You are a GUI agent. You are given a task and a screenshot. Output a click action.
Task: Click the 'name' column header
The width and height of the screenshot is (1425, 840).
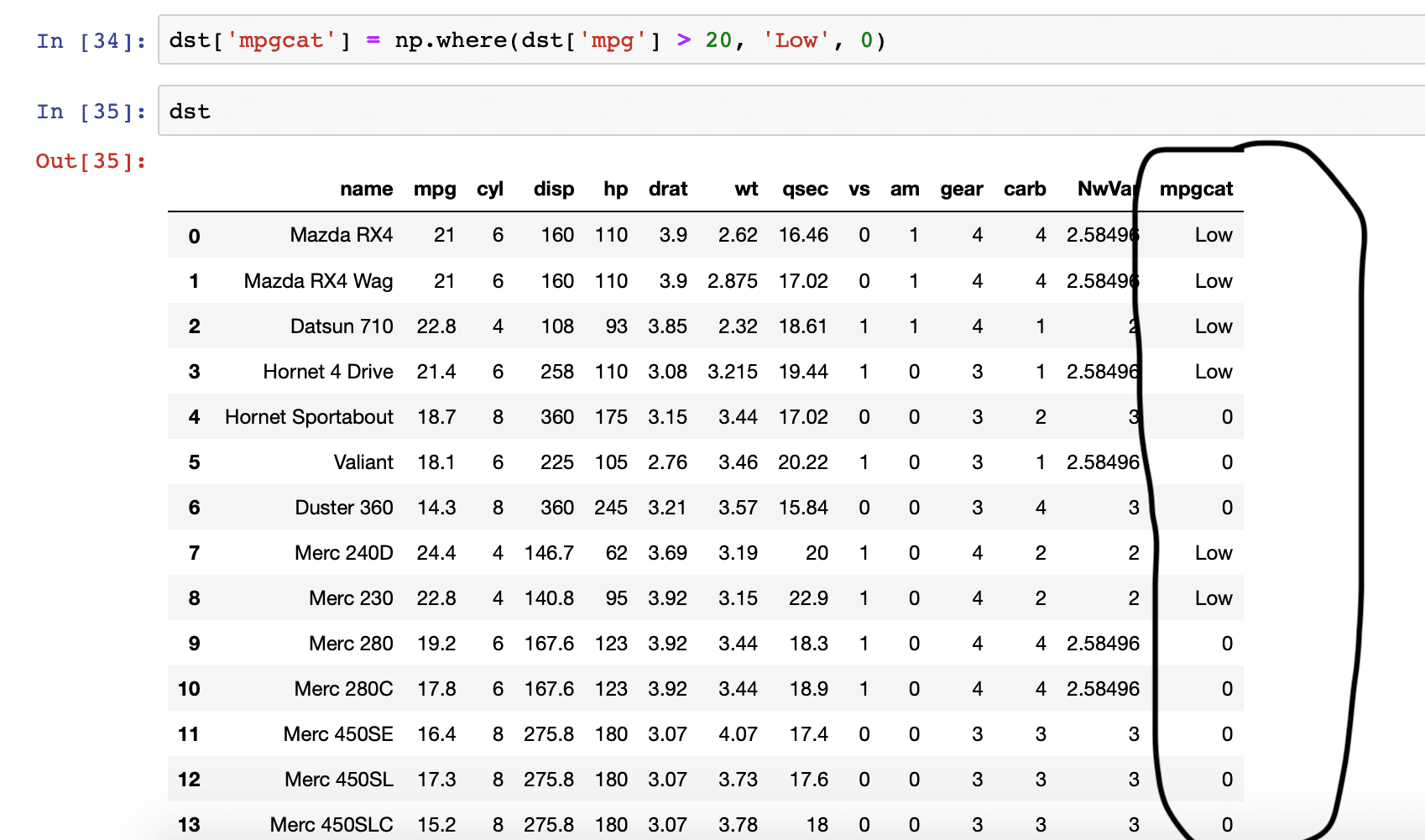click(x=366, y=189)
